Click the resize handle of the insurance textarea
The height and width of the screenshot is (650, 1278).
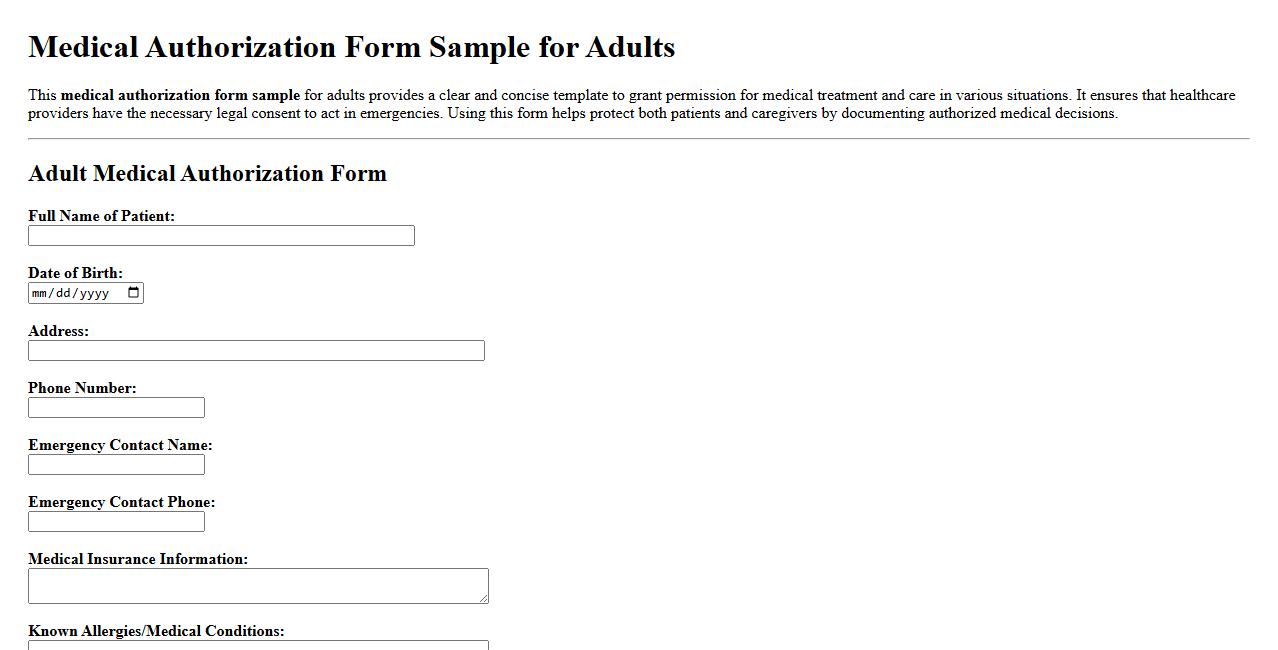click(483, 599)
